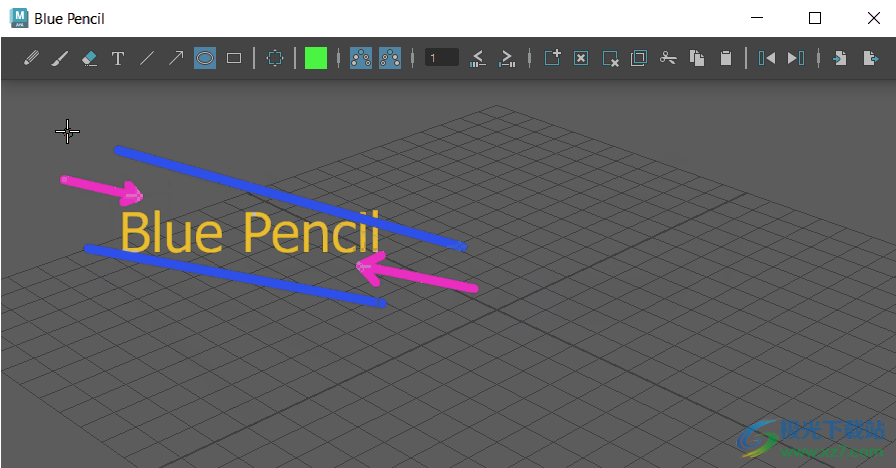Go to previous Blue Pencil frame

[767, 58]
